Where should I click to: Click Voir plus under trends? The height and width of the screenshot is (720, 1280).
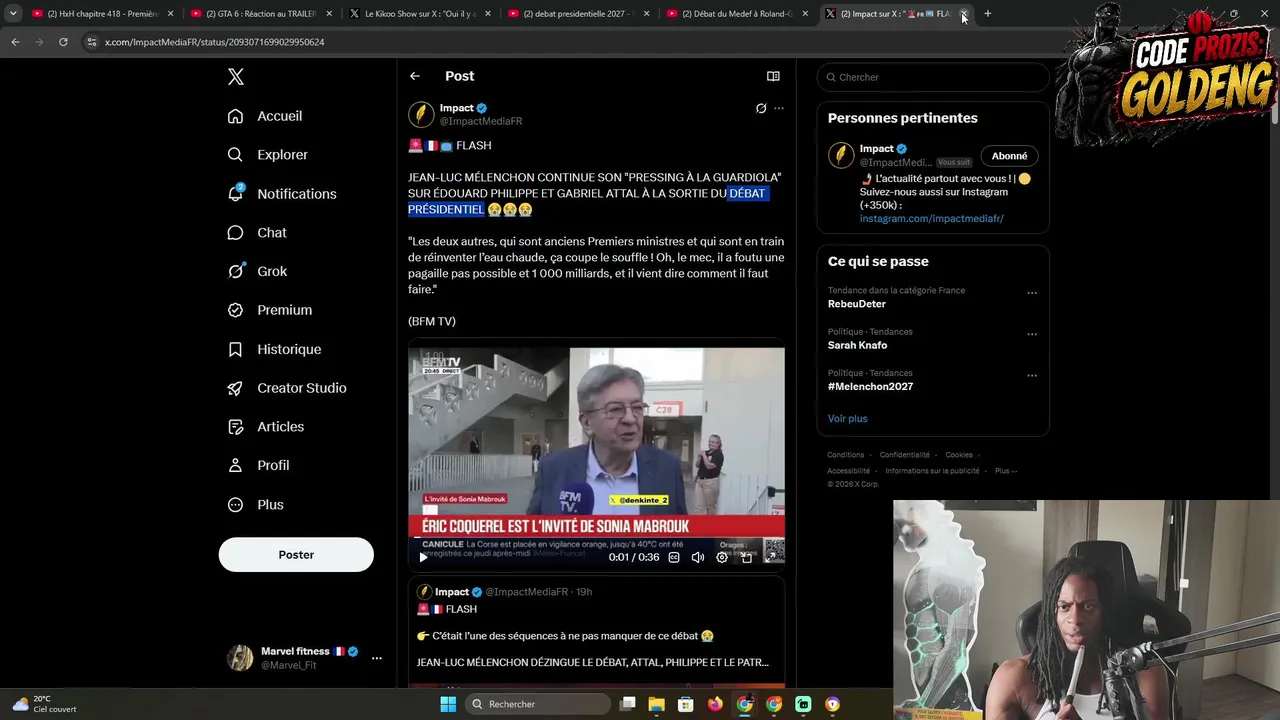pyautogui.click(x=848, y=418)
